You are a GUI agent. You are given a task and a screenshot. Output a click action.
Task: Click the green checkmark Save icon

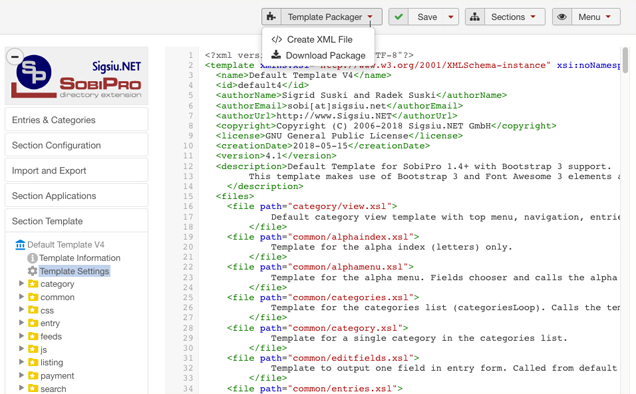tap(398, 17)
